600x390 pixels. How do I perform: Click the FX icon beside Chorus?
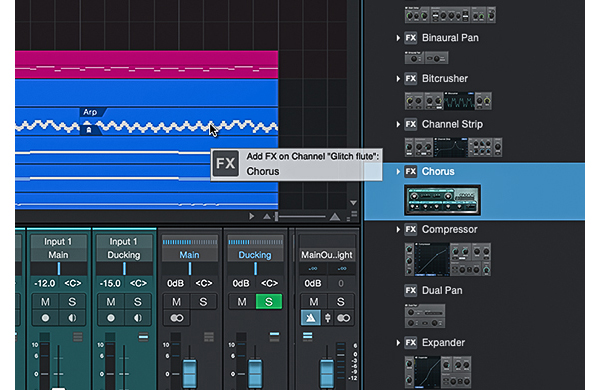411,171
